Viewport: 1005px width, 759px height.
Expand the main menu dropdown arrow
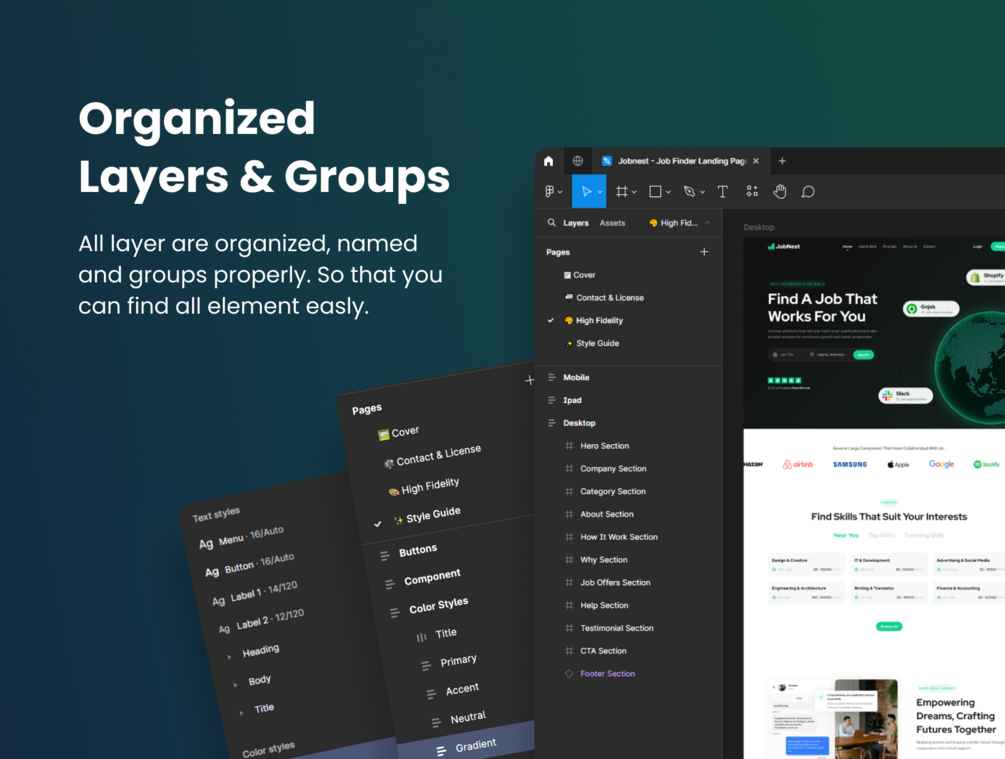(560, 192)
